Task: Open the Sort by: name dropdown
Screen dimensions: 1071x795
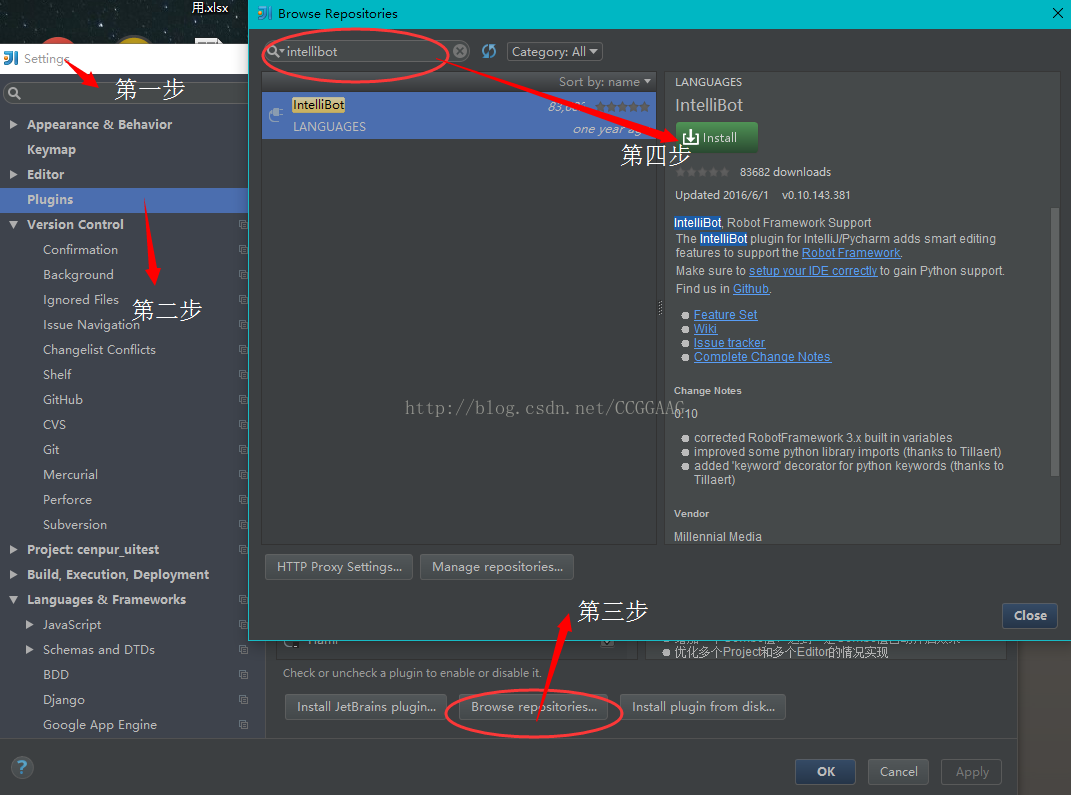Action: coord(604,81)
